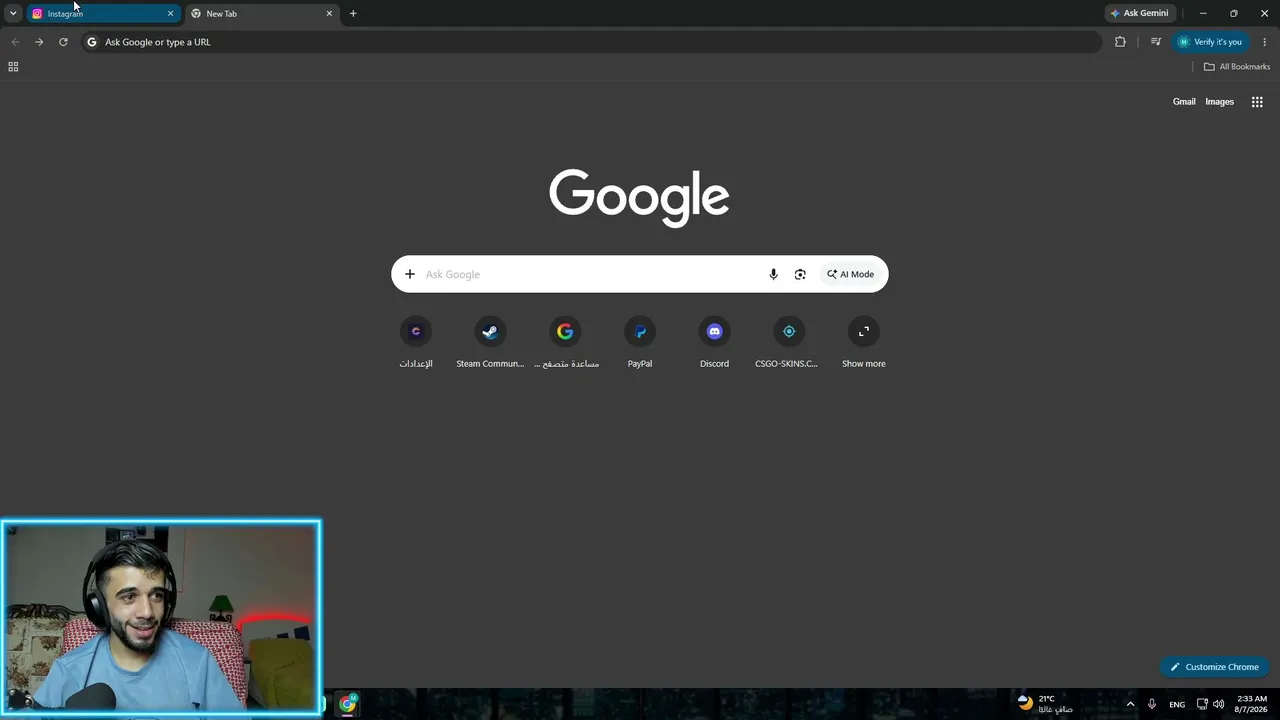The height and width of the screenshot is (720, 1280).
Task: Click the Customize Chrome button
Action: 1214,667
